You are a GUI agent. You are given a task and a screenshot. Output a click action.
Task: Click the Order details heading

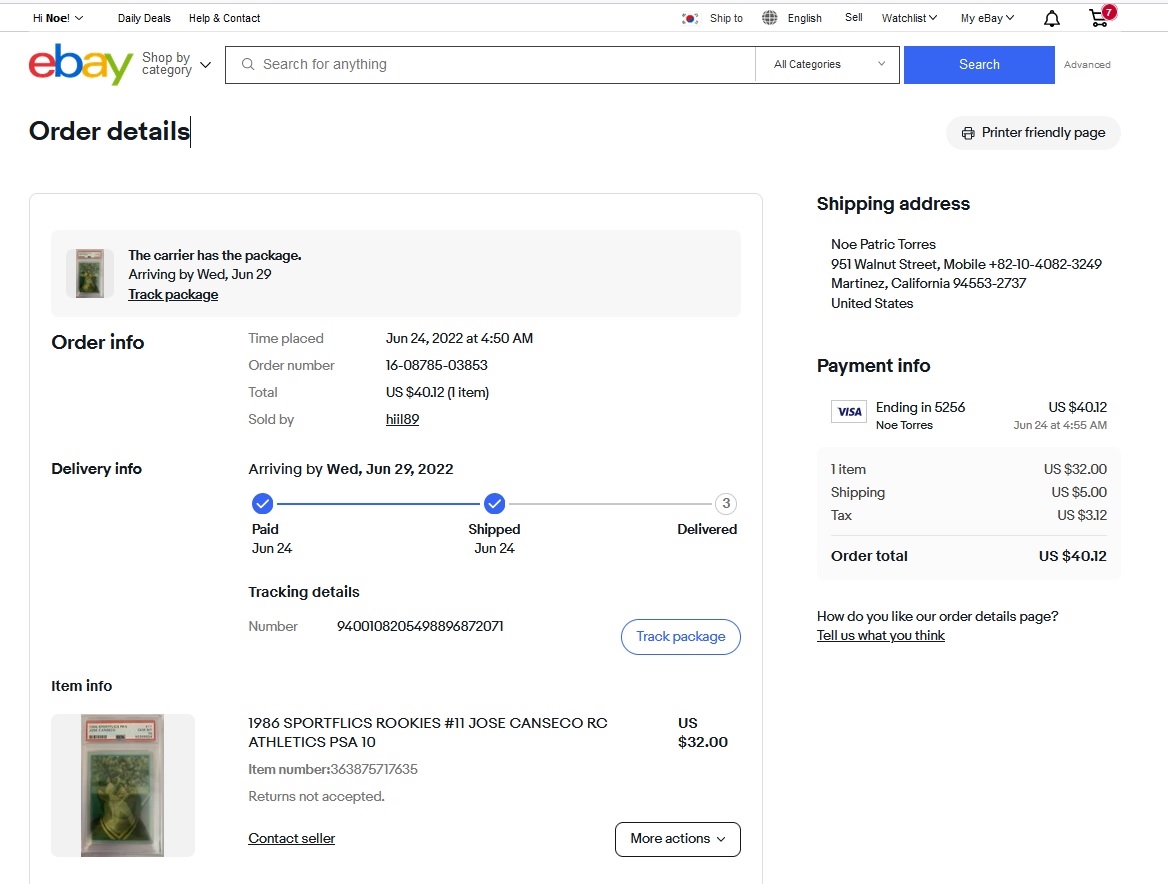point(110,132)
